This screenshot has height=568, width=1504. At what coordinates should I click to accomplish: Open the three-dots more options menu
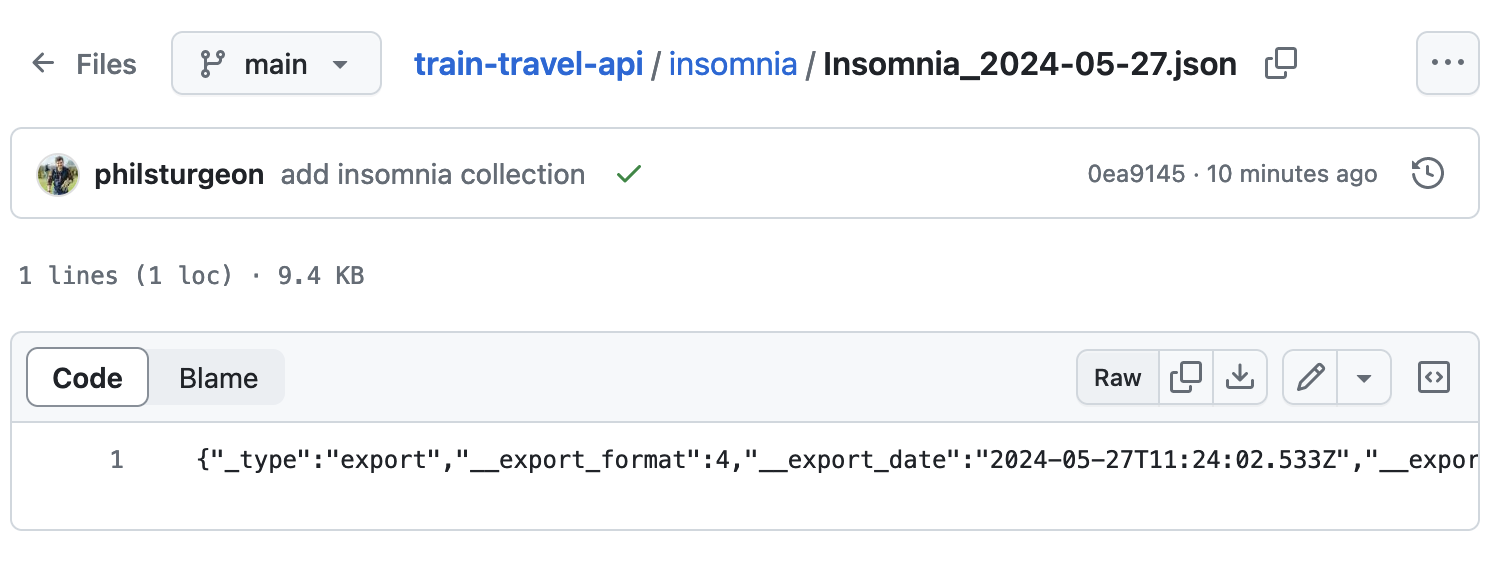pyautogui.click(x=1447, y=63)
